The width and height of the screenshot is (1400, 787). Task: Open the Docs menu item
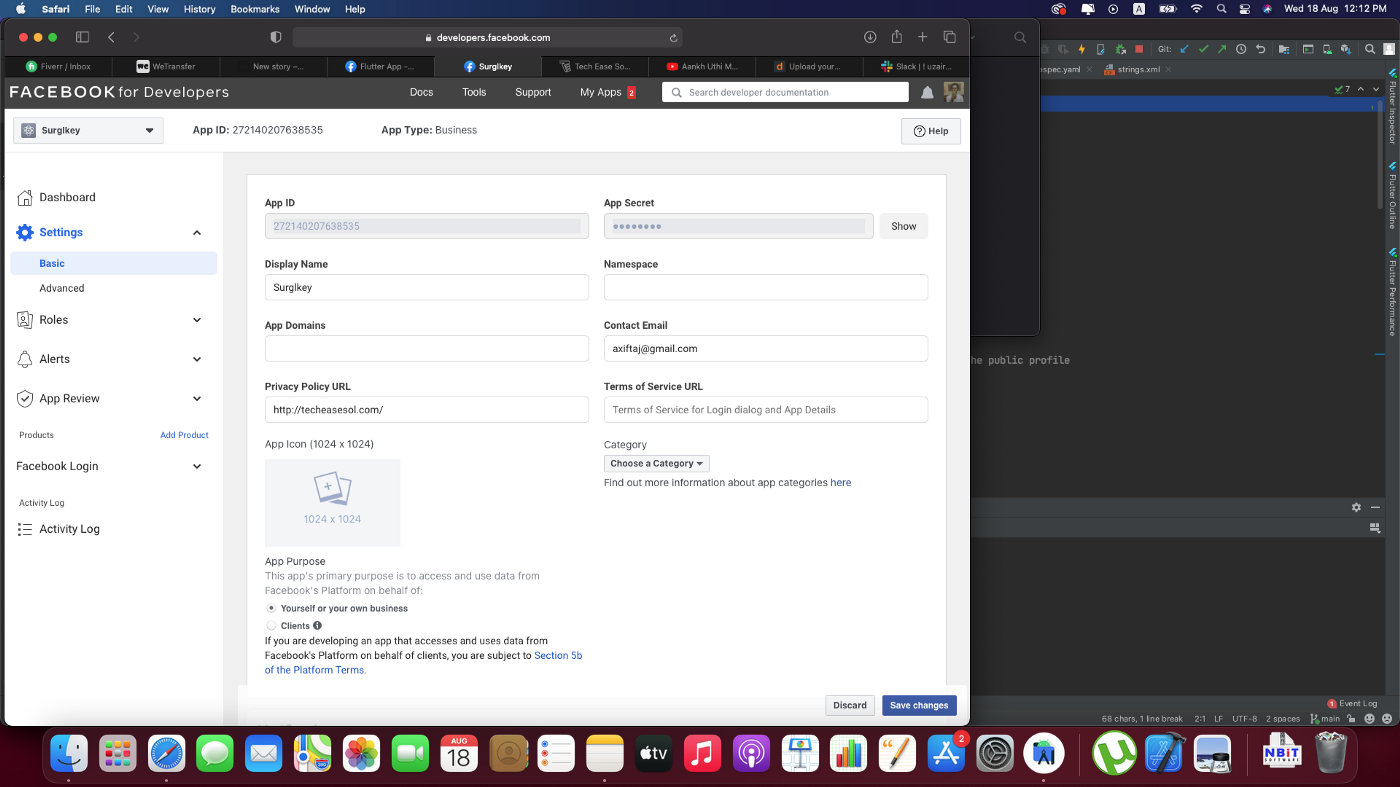tap(422, 92)
